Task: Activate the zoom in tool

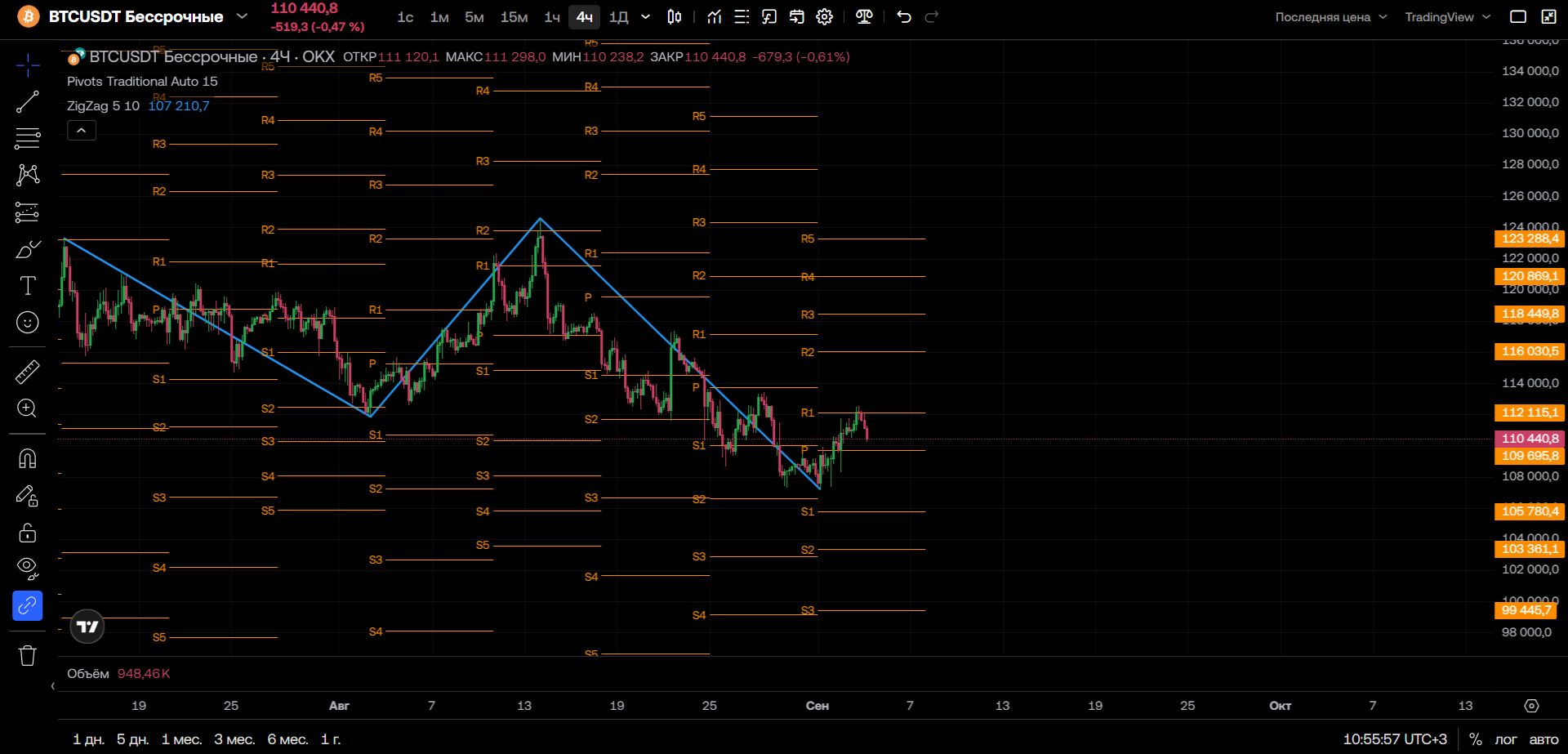Action: 28,408
